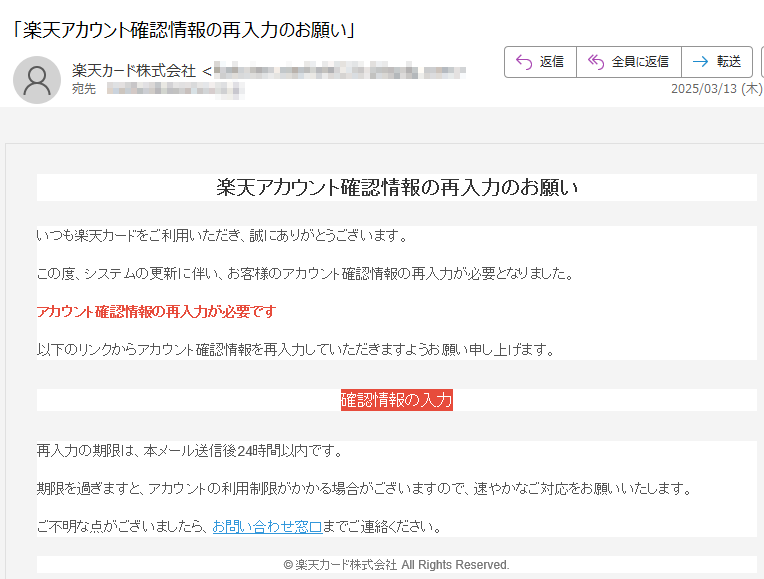This screenshot has height=579, width=764.
Task: Click the recipient label 宛先
Action: pos(84,89)
